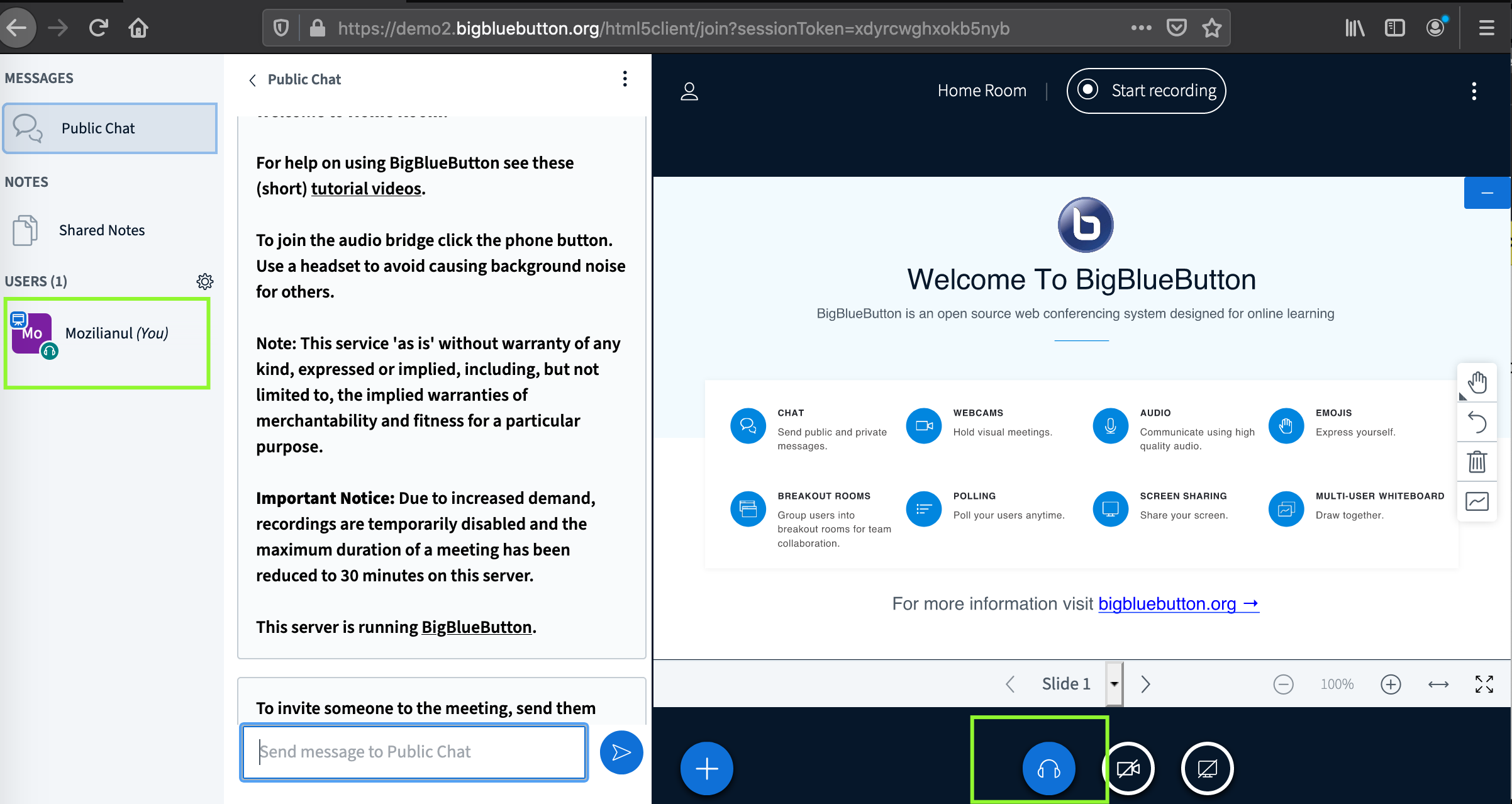Undo the last whiteboard annotation
The height and width of the screenshot is (804, 1512).
click(1477, 422)
